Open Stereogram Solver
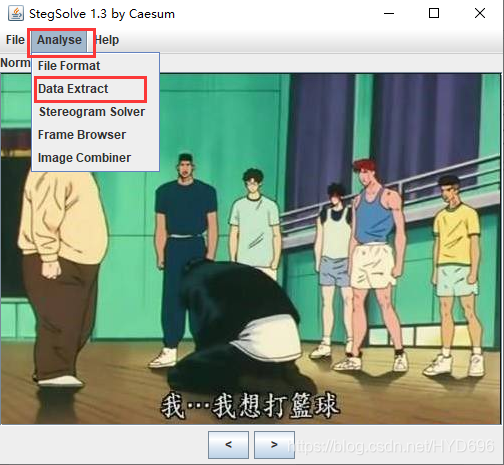The height and width of the screenshot is (465, 504). coord(95,112)
